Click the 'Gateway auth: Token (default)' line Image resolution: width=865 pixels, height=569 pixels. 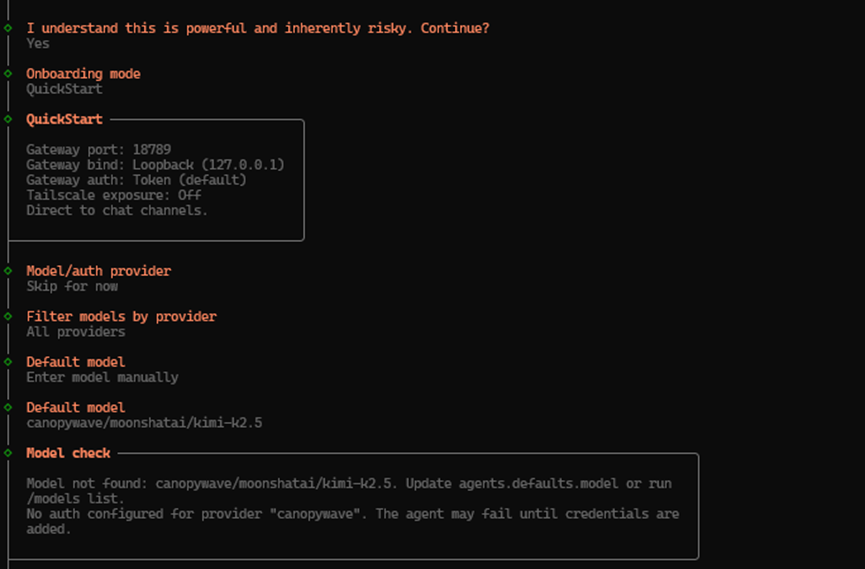point(136,180)
